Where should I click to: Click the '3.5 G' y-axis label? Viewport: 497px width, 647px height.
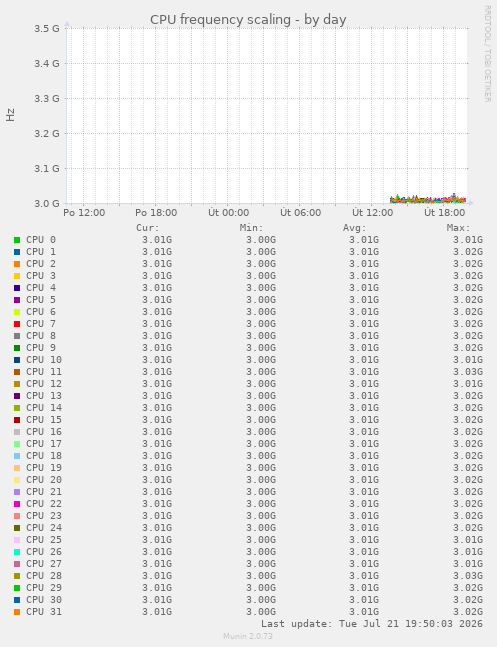point(47,28)
